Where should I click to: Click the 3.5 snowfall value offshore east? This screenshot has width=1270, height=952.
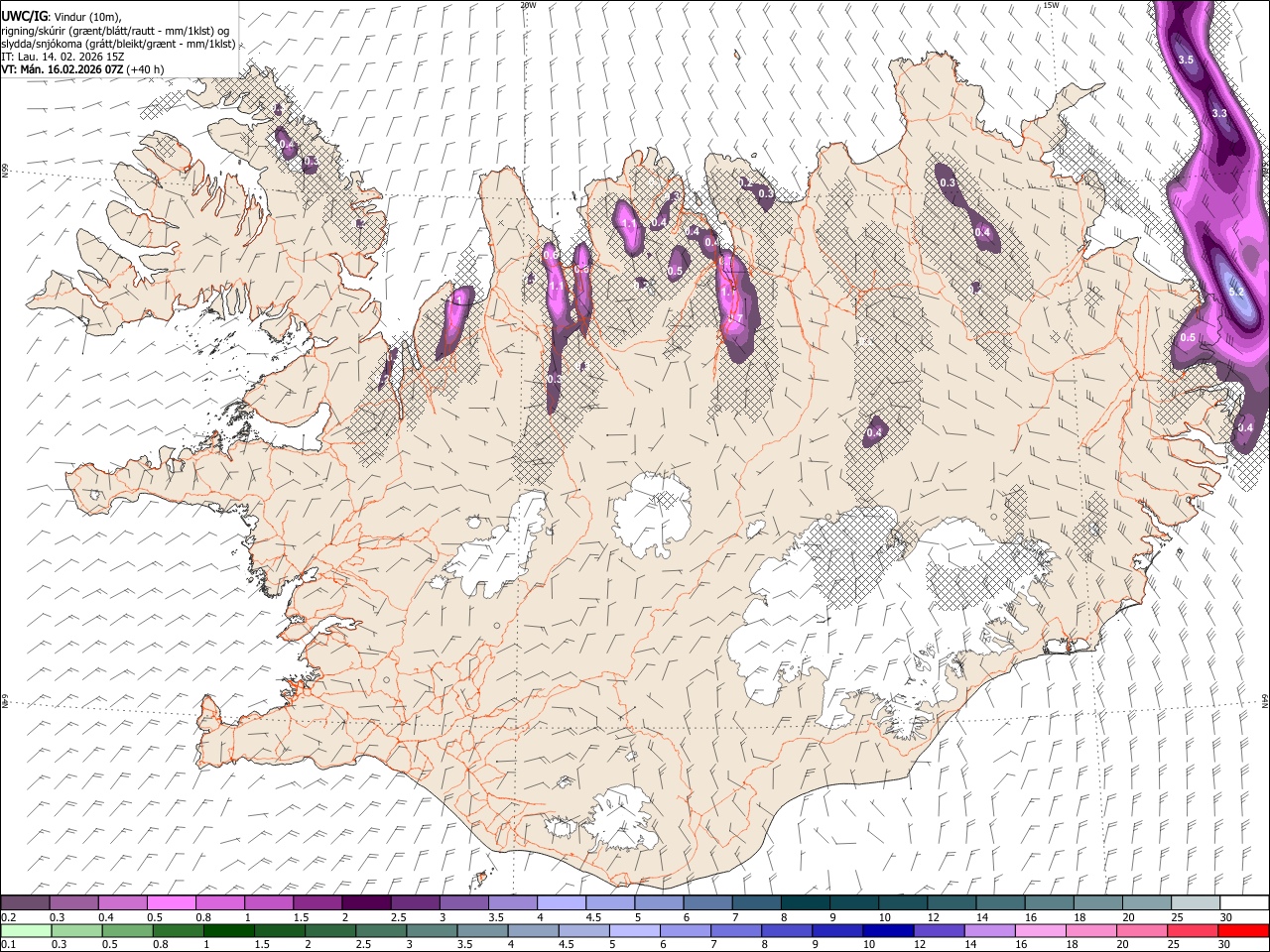tap(1185, 60)
